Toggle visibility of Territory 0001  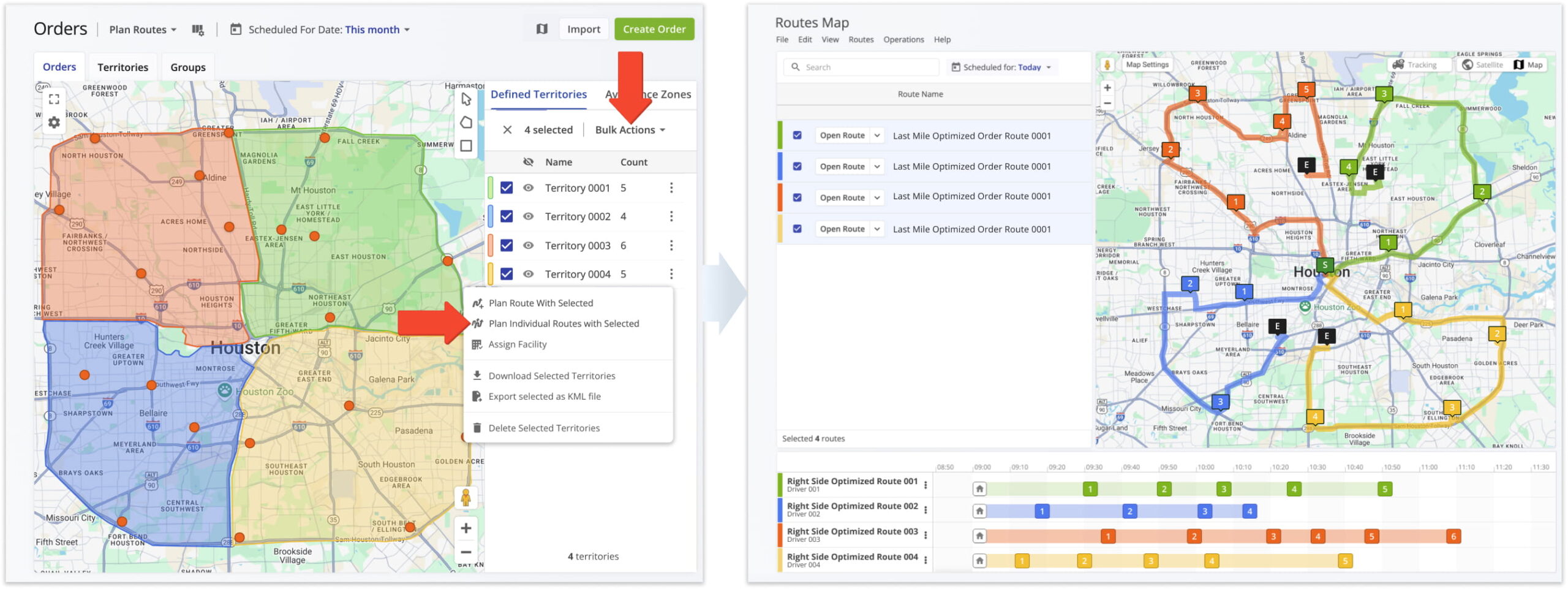[x=528, y=188]
